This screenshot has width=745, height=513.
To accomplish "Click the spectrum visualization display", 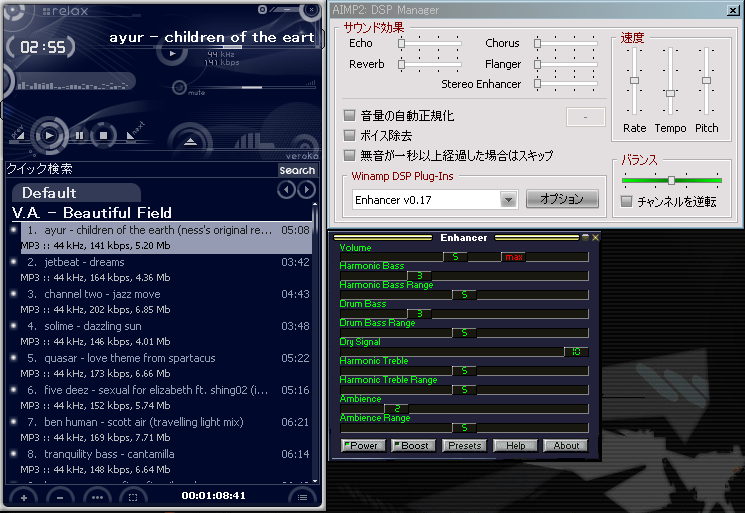I will tap(72, 84).
